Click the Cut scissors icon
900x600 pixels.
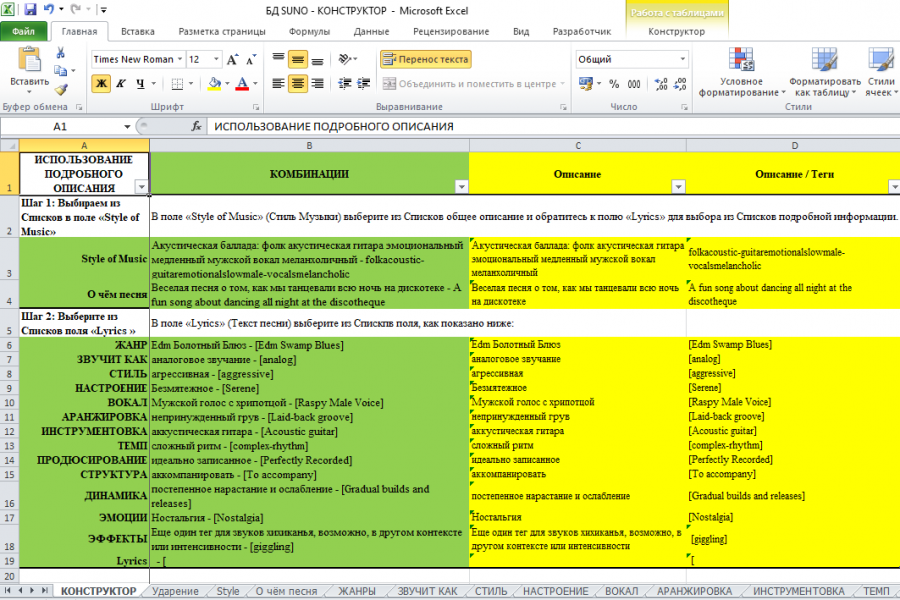pos(60,53)
